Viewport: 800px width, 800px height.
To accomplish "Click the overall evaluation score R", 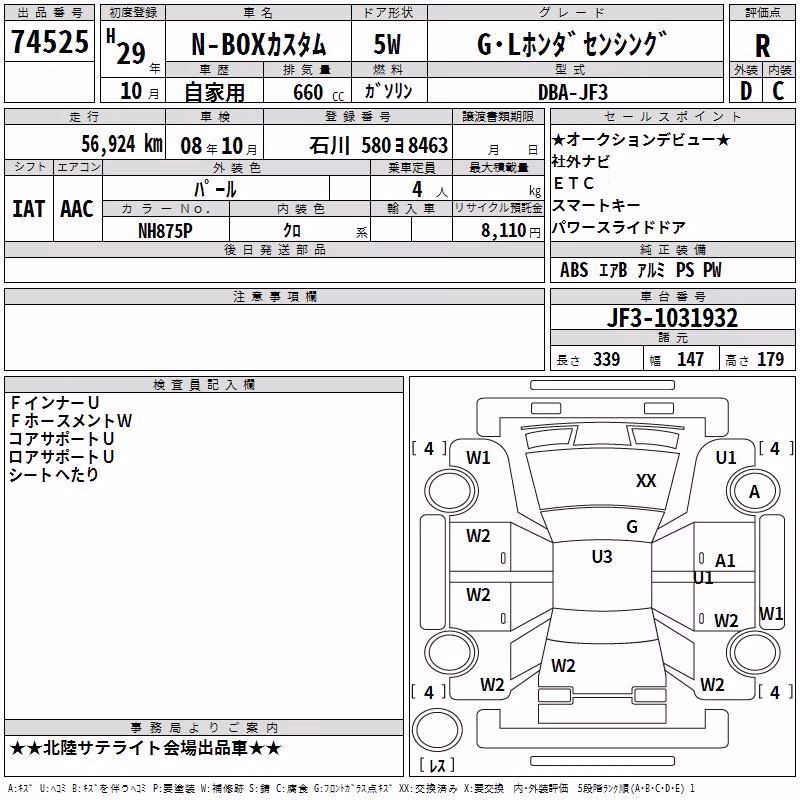I will click(762, 46).
